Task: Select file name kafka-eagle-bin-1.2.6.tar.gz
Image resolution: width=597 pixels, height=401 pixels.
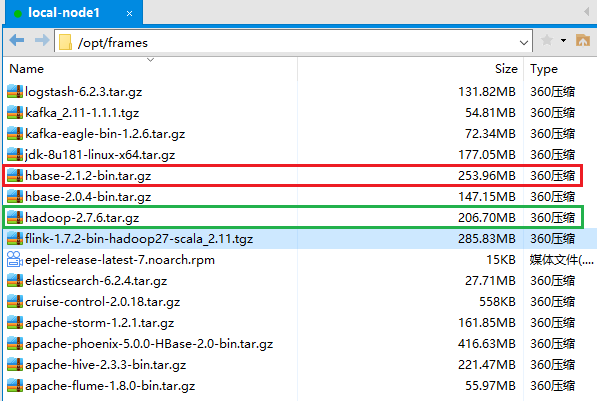Action: pos(105,134)
